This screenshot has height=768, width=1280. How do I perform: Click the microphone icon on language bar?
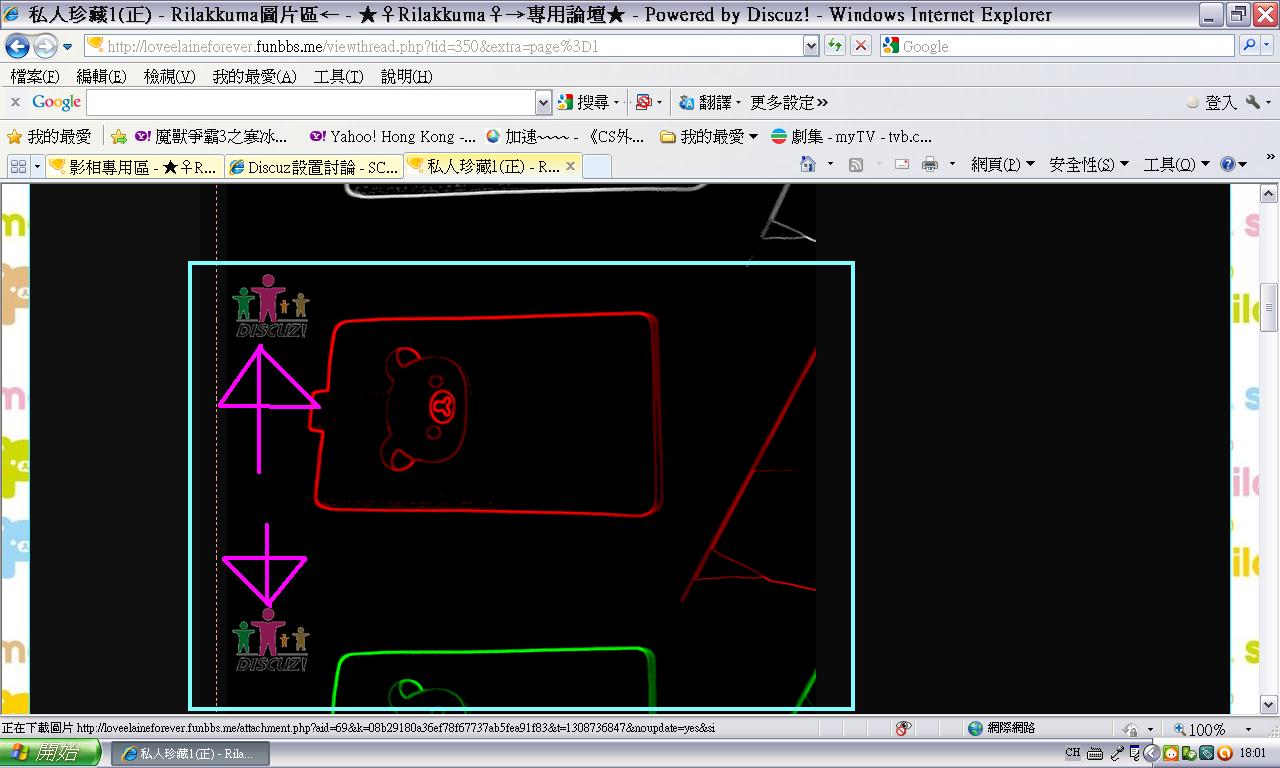click(1116, 753)
